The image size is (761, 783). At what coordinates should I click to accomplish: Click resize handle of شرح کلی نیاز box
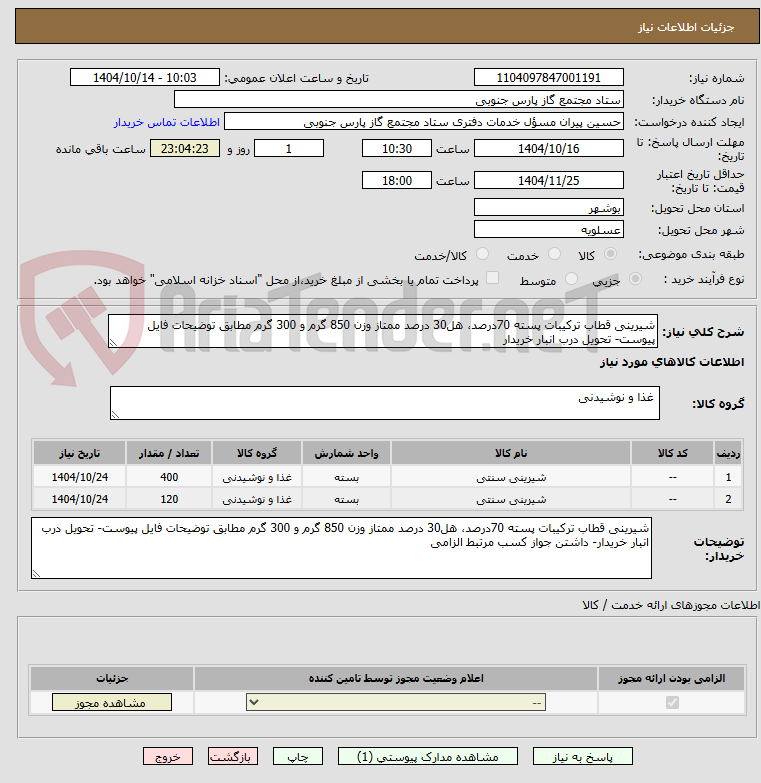(x=113, y=343)
